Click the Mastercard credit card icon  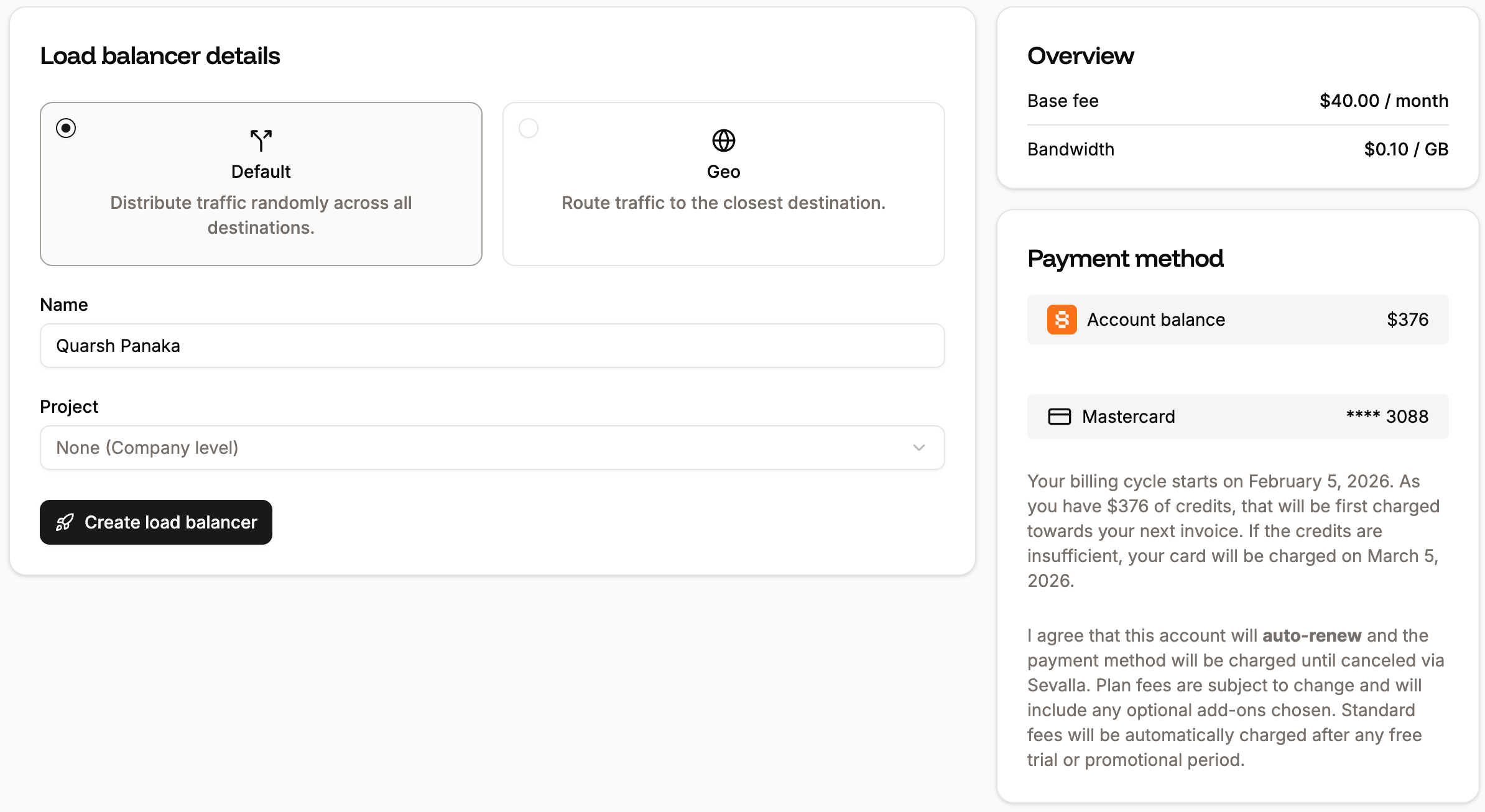pyautogui.click(x=1059, y=417)
